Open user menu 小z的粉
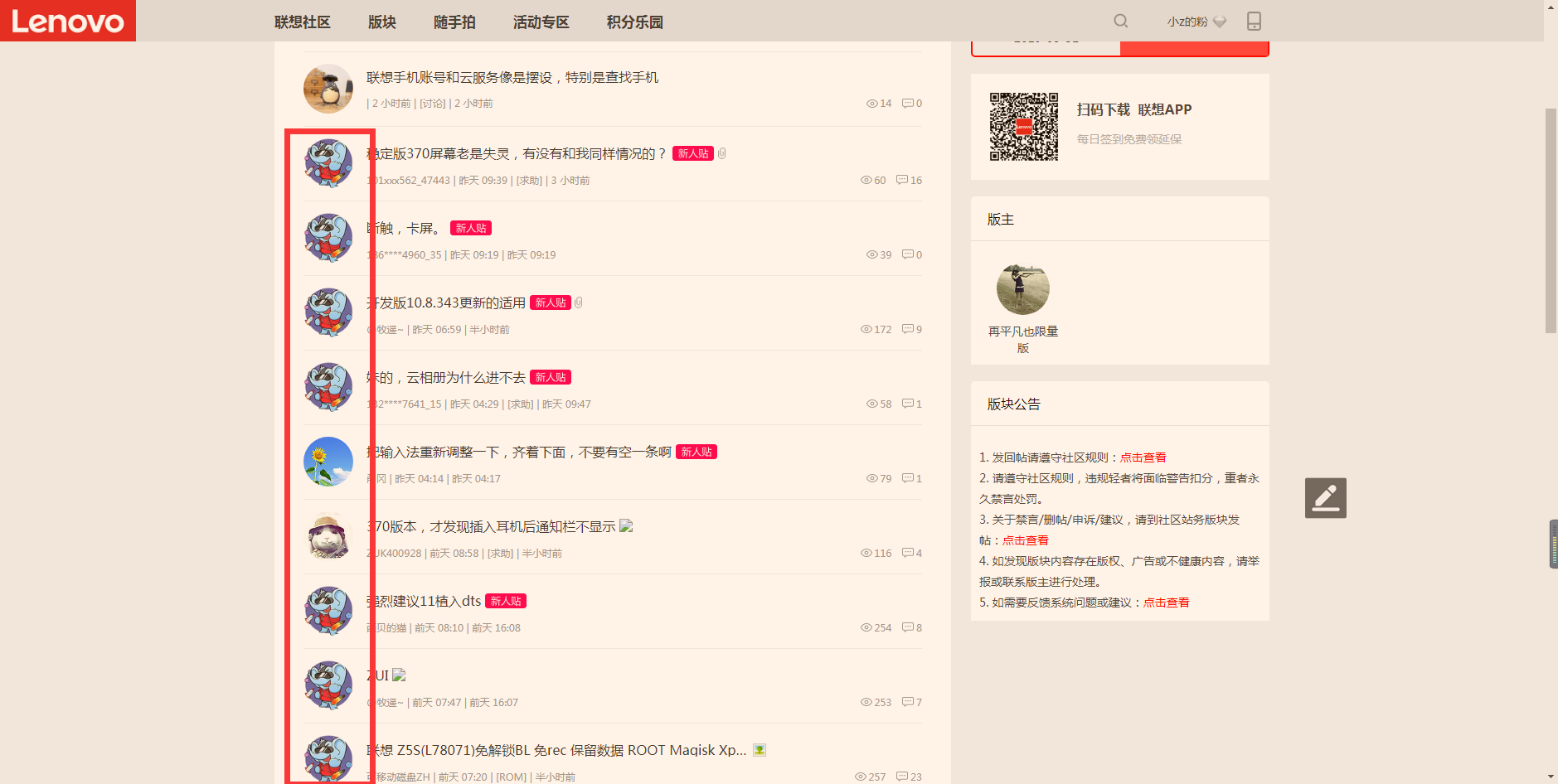 1187,22
